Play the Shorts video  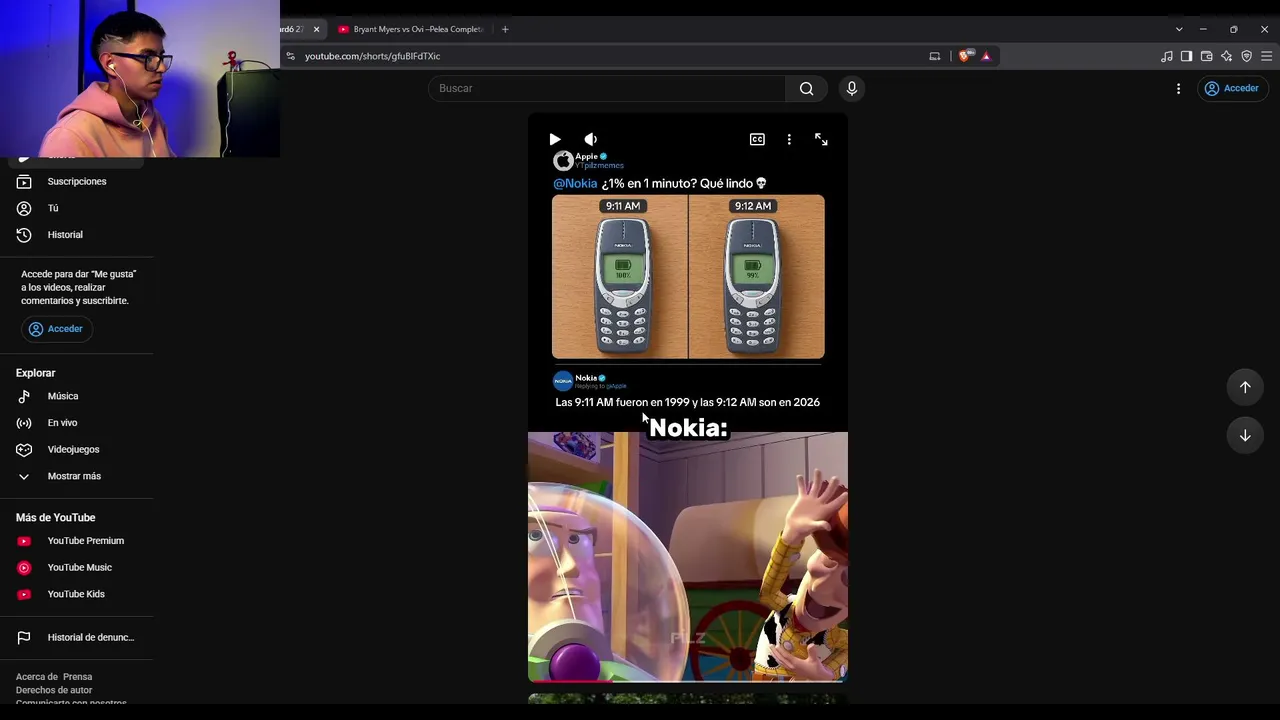(555, 139)
